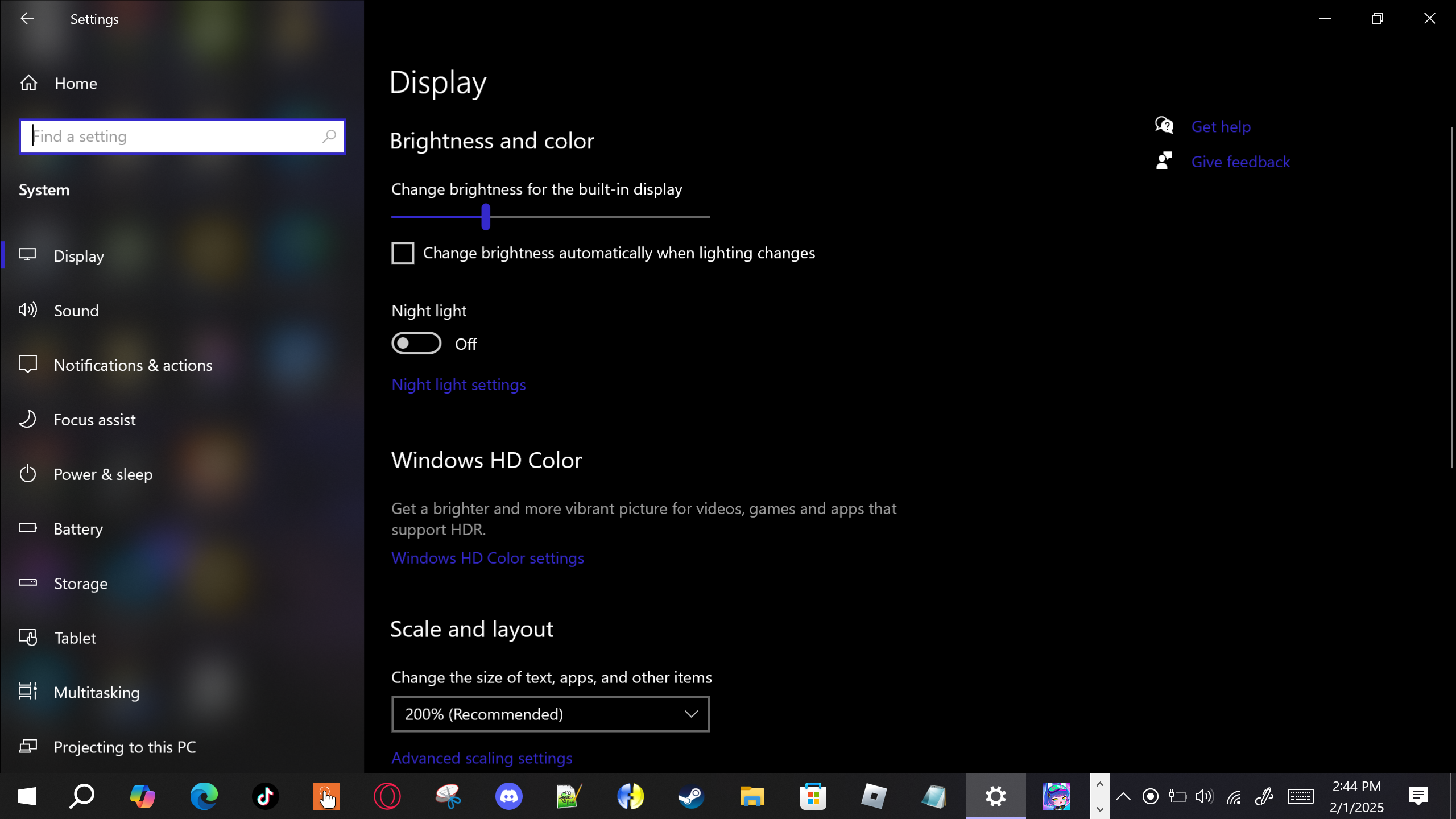Viewport: 1456px width, 819px height.
Task: Click the brightness slider handle
Action: pos(486,217)
